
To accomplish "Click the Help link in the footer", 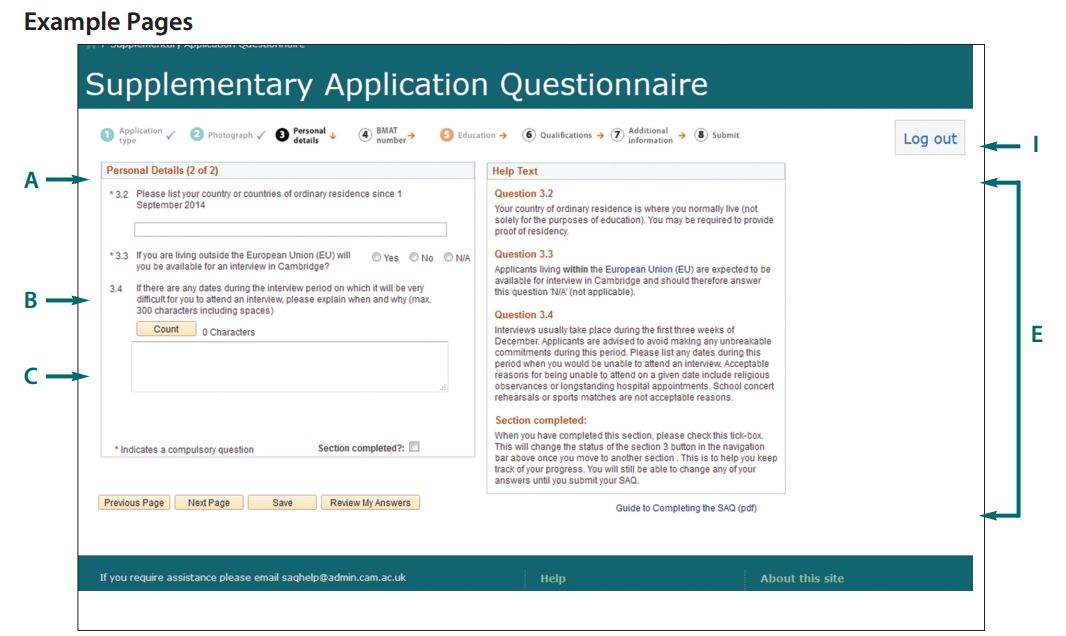I will (553, 578).
